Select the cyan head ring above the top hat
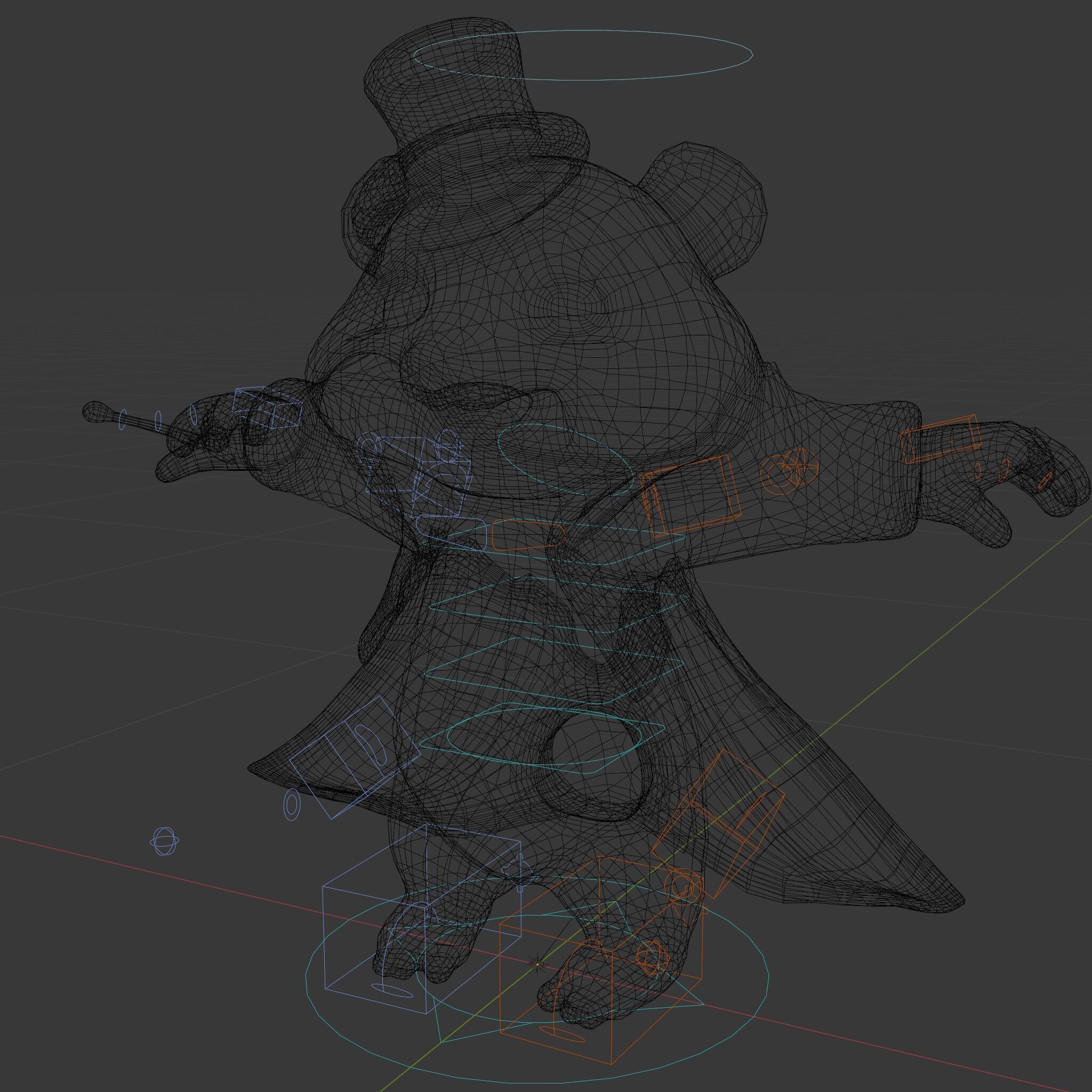1092x1092 pixels. pos(582,54)
